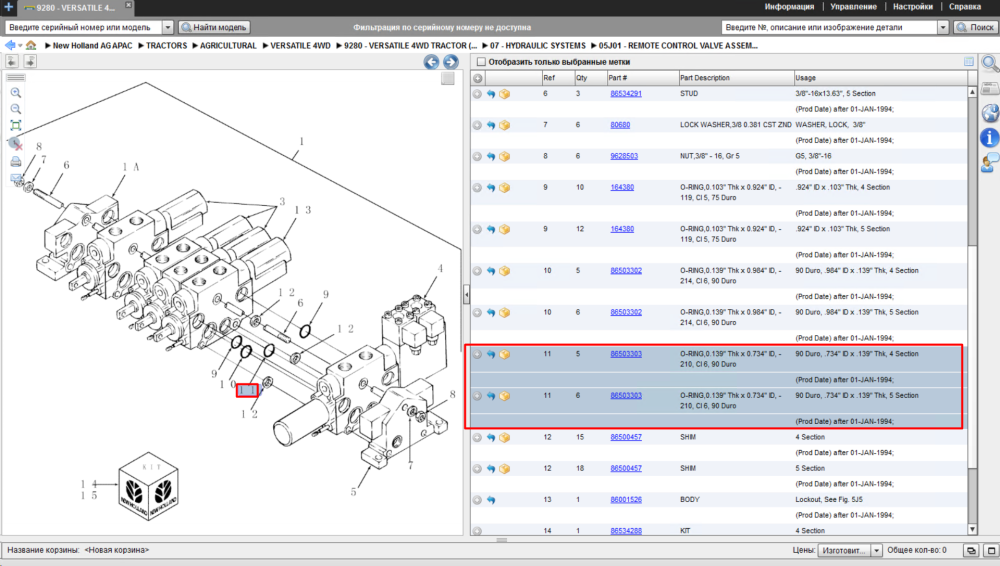Open the 'Цены' price type dropdown
The image size is (1000, 566).
coord(876,550)
